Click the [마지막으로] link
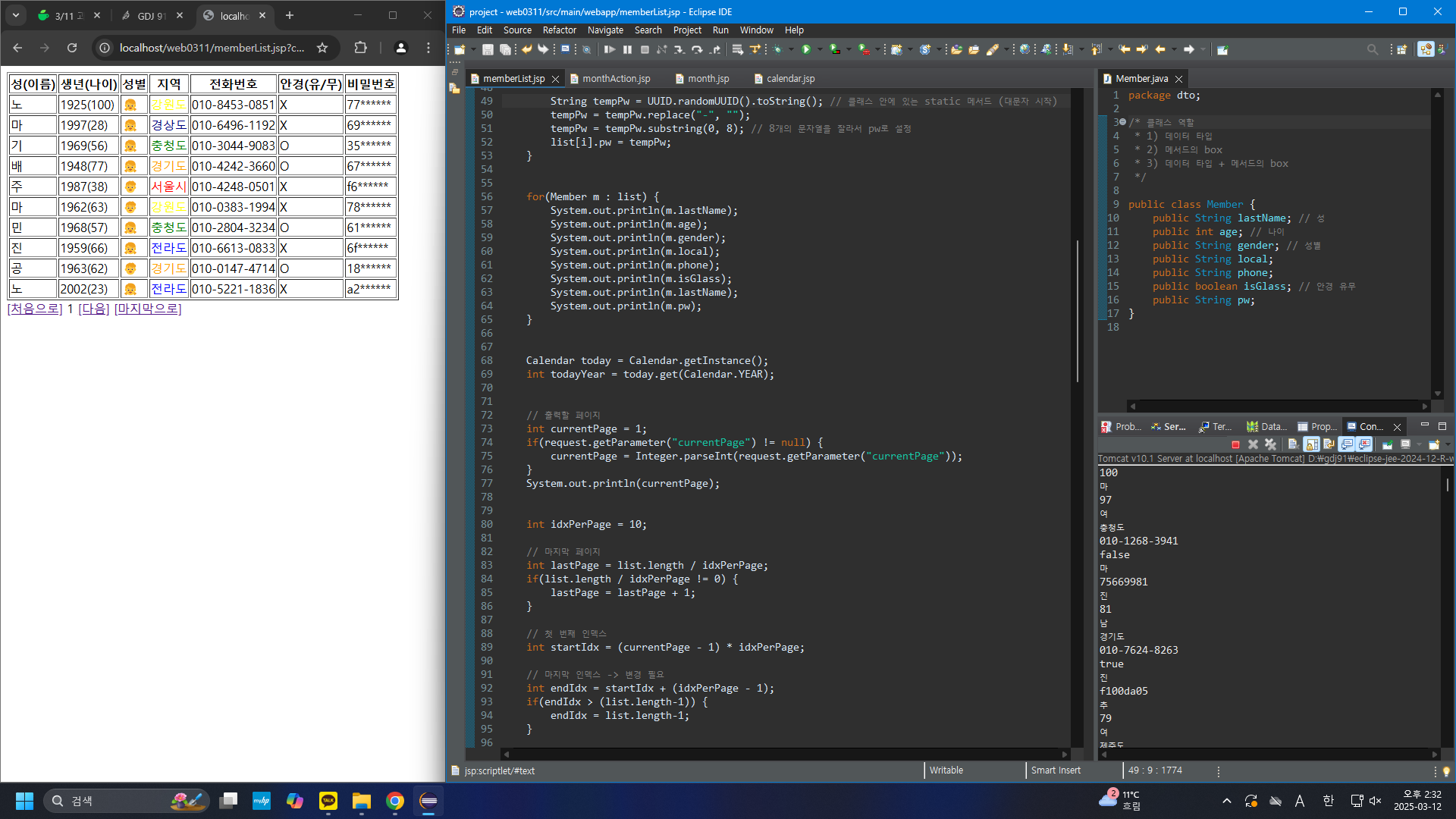The height and width of the screenshot is (819, 1456). tap(148, 309)
